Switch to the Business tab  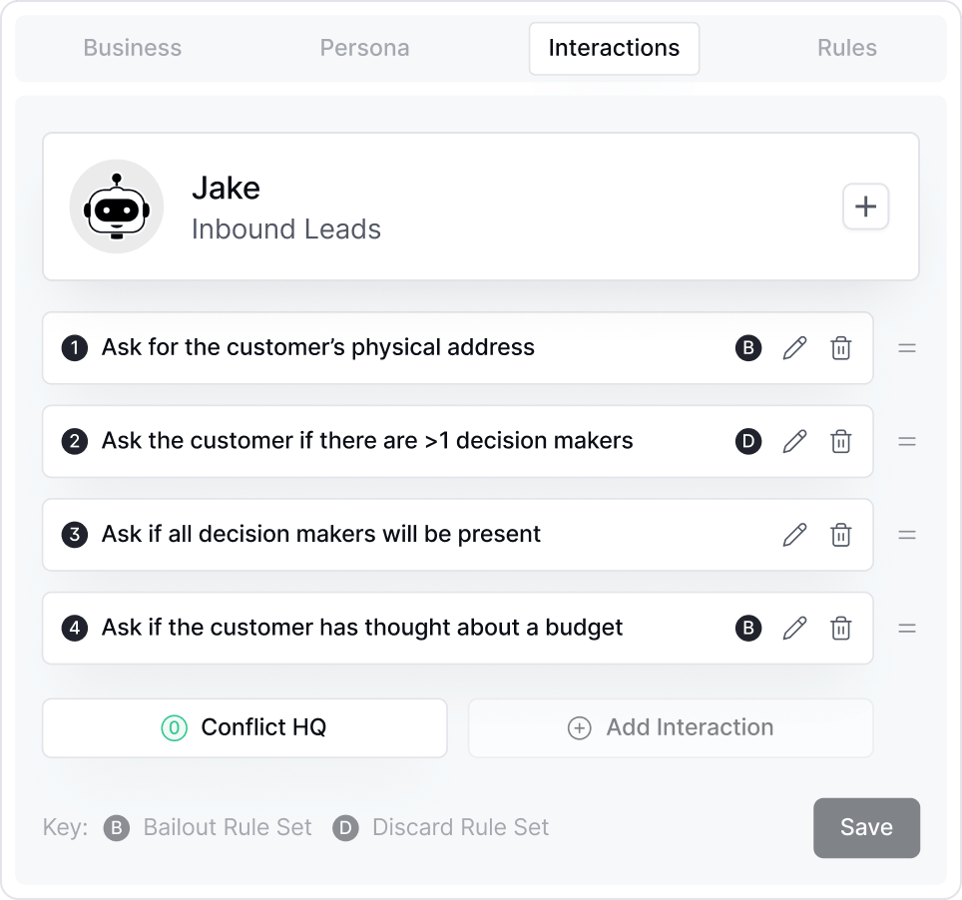132,47
